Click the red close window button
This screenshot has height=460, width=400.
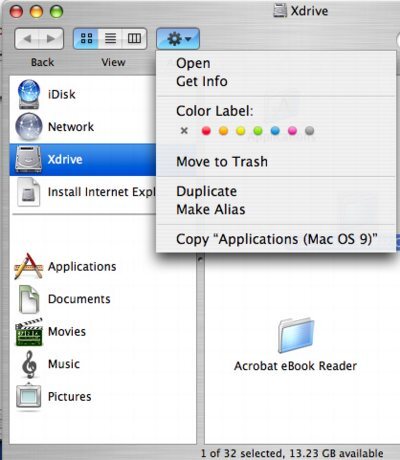tap(16, 11)
